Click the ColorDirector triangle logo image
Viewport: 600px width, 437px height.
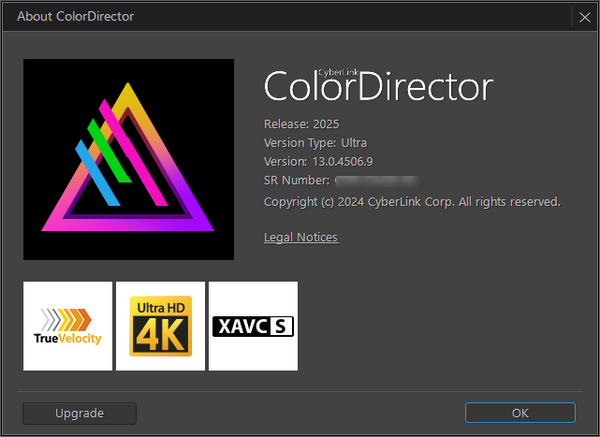coord(129,160)
